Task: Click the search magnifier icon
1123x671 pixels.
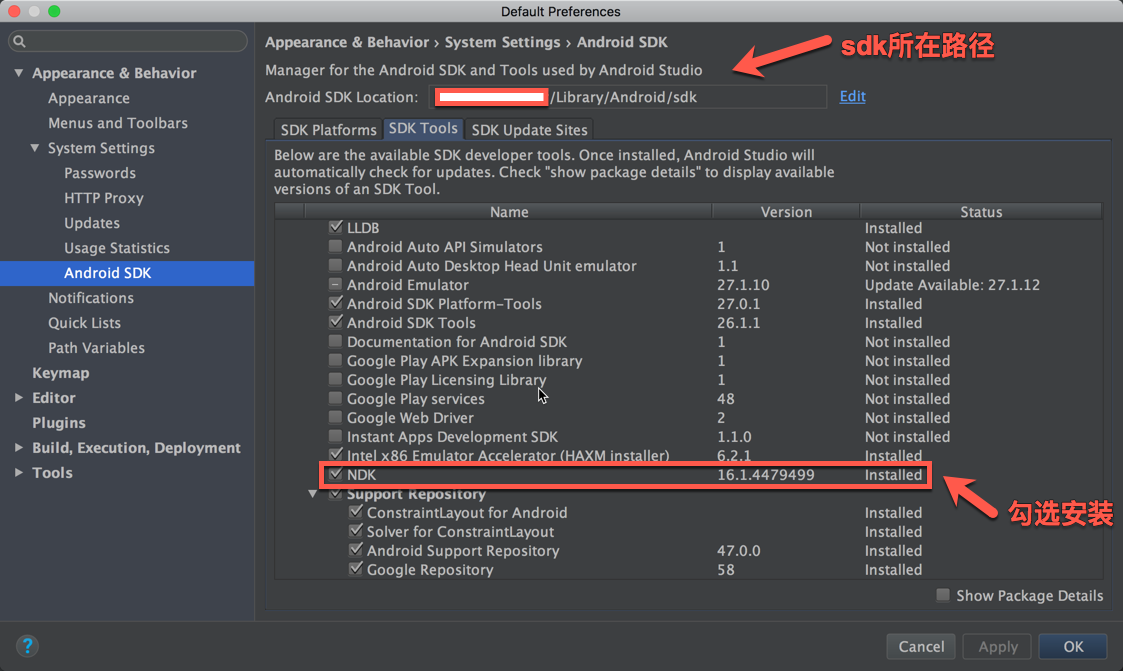Action: (x=19, y=42)
